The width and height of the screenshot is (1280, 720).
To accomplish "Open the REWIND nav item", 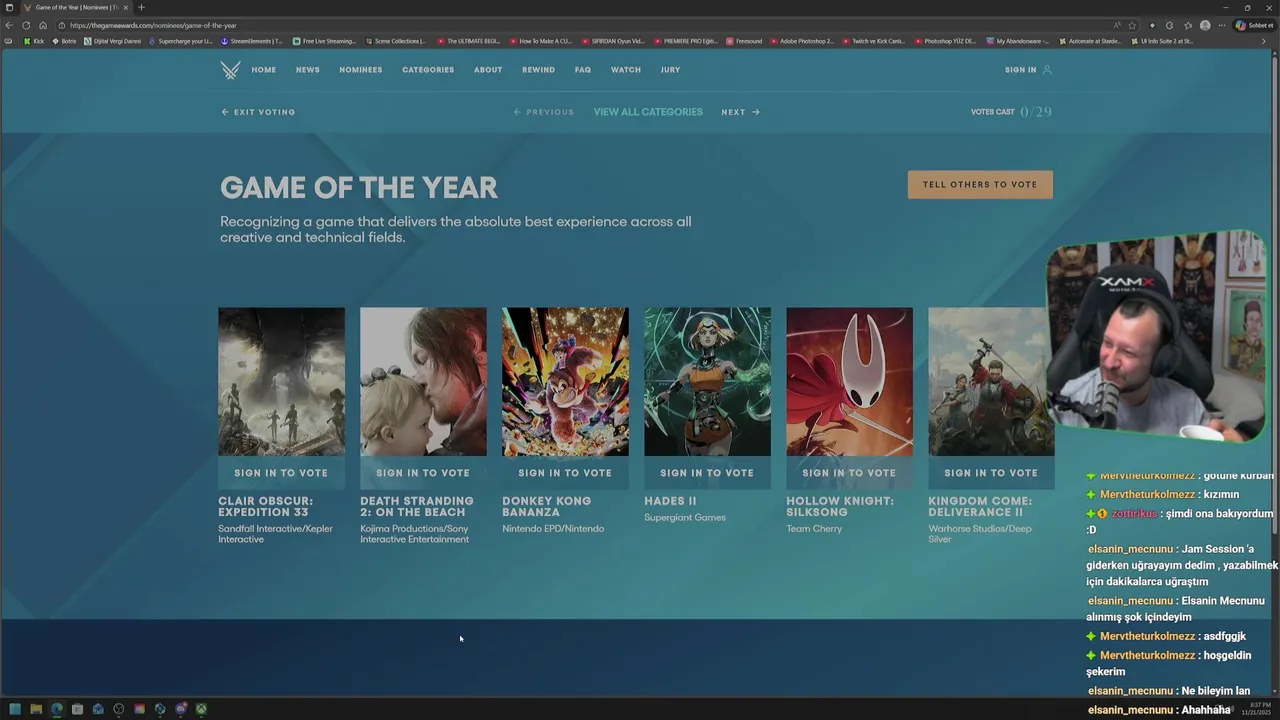I will coord(538,70).
